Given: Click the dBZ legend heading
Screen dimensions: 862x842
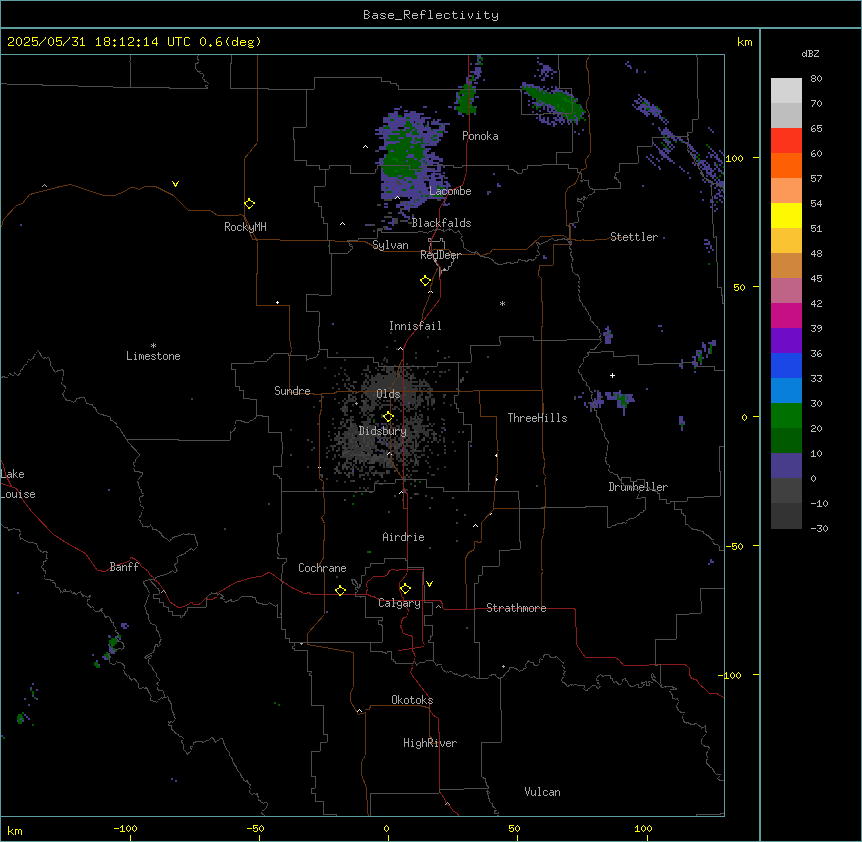Looking at the screenshot, I should (x=810, y=53).
